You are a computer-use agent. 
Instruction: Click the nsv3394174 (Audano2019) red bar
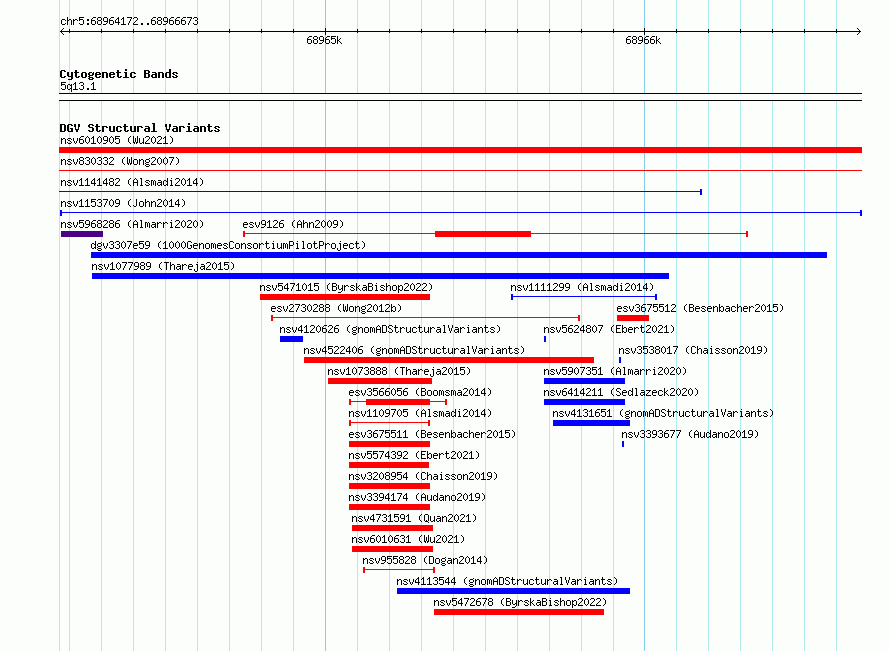[389, 507]
